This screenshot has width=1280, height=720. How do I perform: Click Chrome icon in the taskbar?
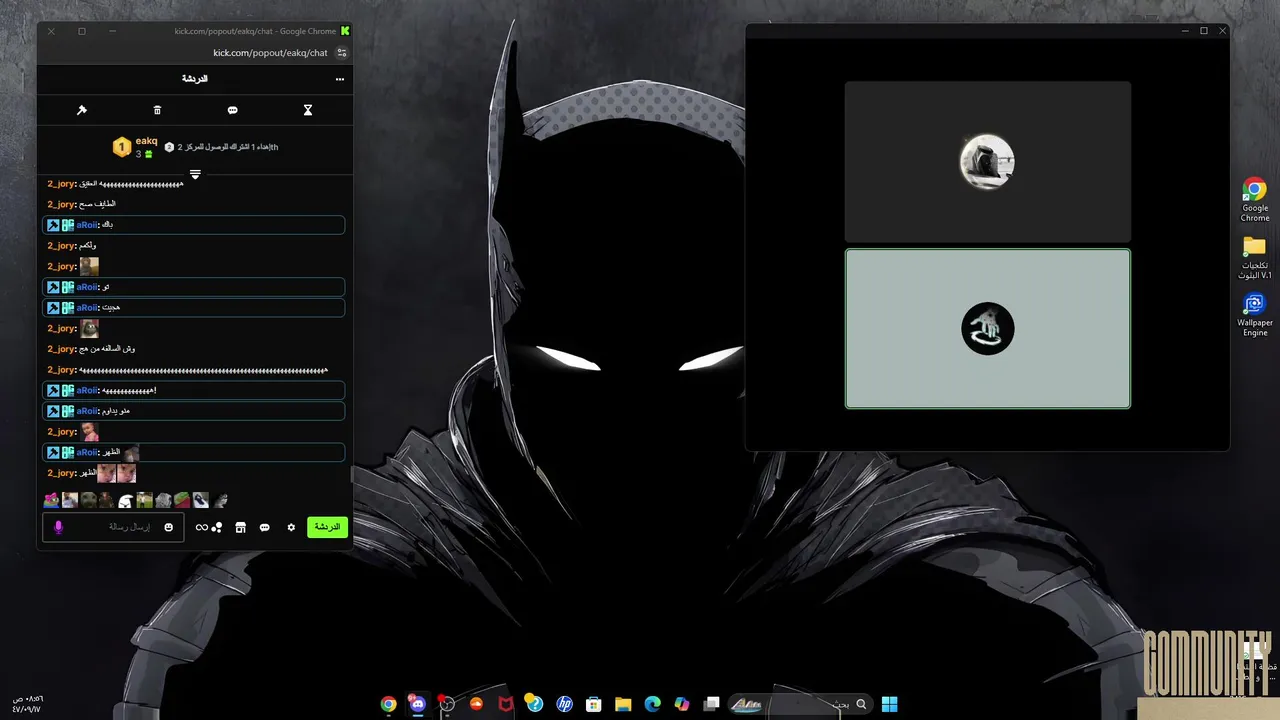tap(388, 704)
